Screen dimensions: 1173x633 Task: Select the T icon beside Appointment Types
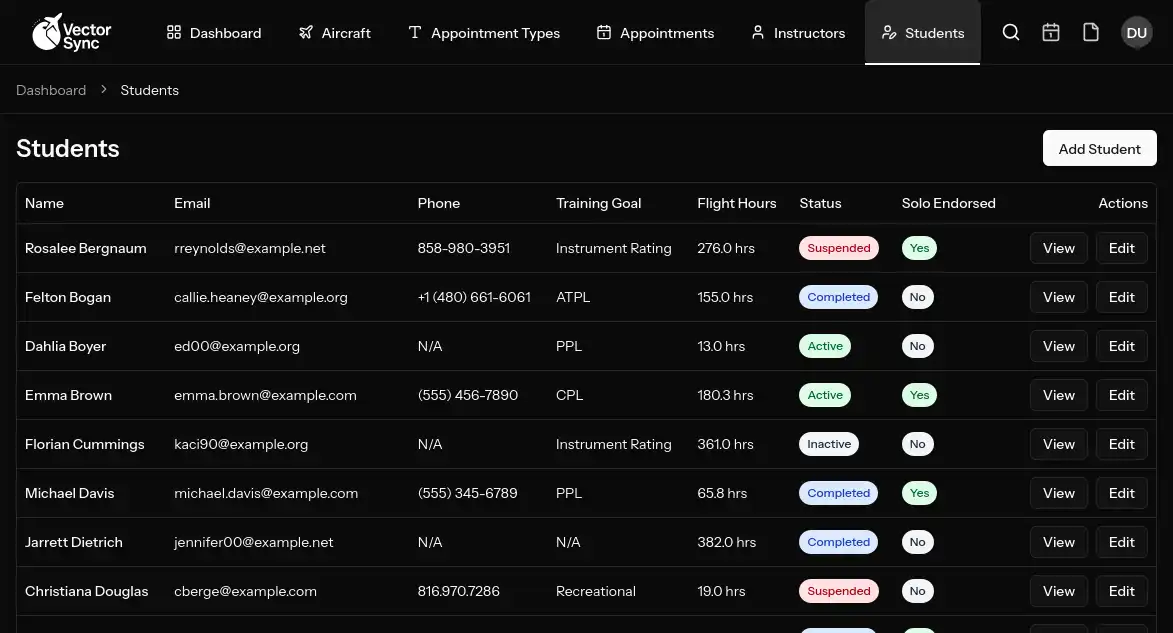coord(415,32)
